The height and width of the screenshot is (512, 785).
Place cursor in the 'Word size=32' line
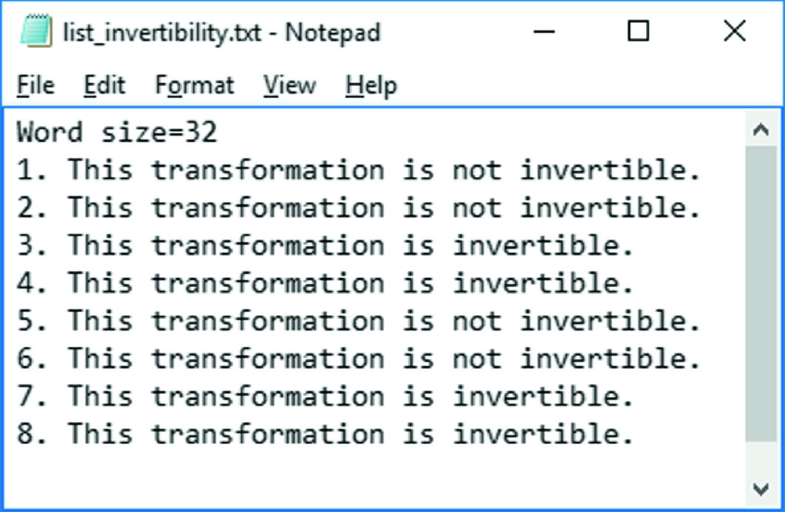[117, 133]
